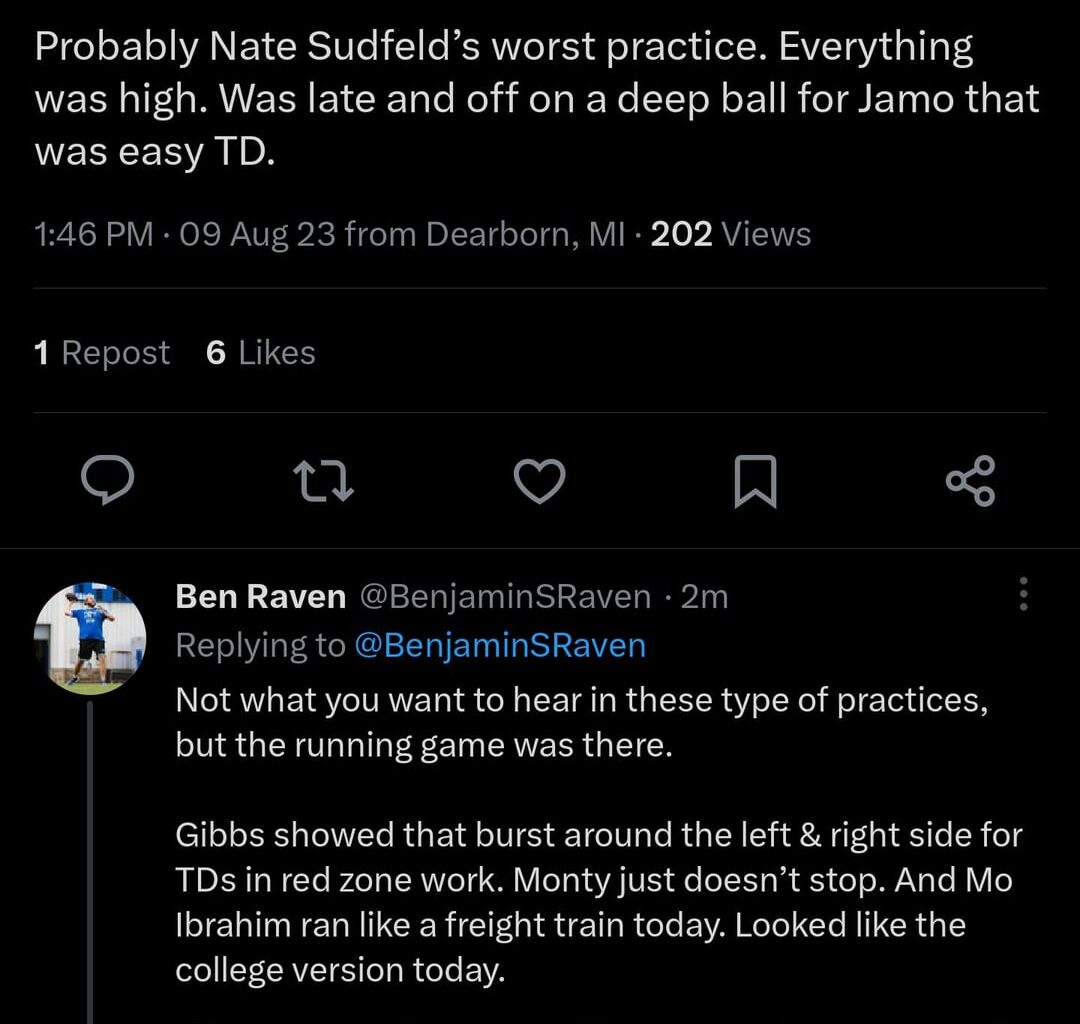Open sharing options via the share icon
The width and height of the screenshot is (1080, 1024).
(x=969, y=481)
